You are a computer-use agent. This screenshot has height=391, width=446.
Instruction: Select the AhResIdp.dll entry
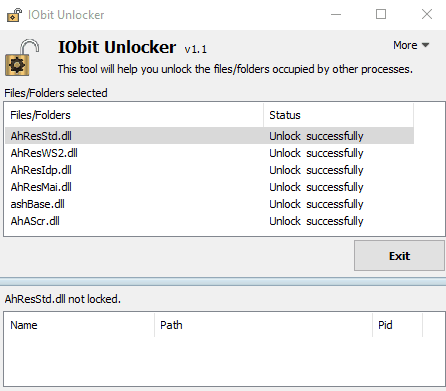click(x=209, y=170)
